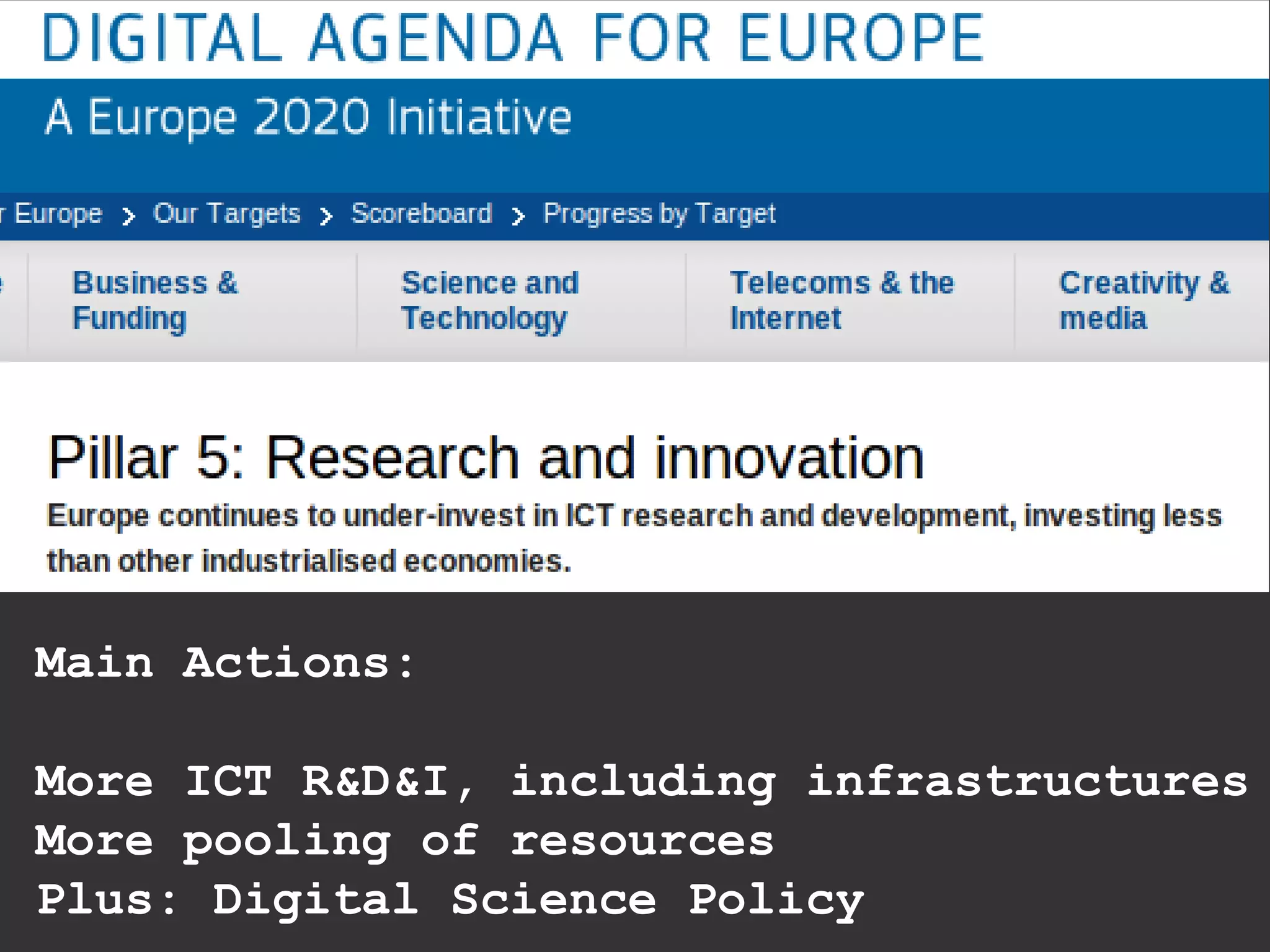Click the 'Plus: Digital Science Policy' line

click(450, 900)
